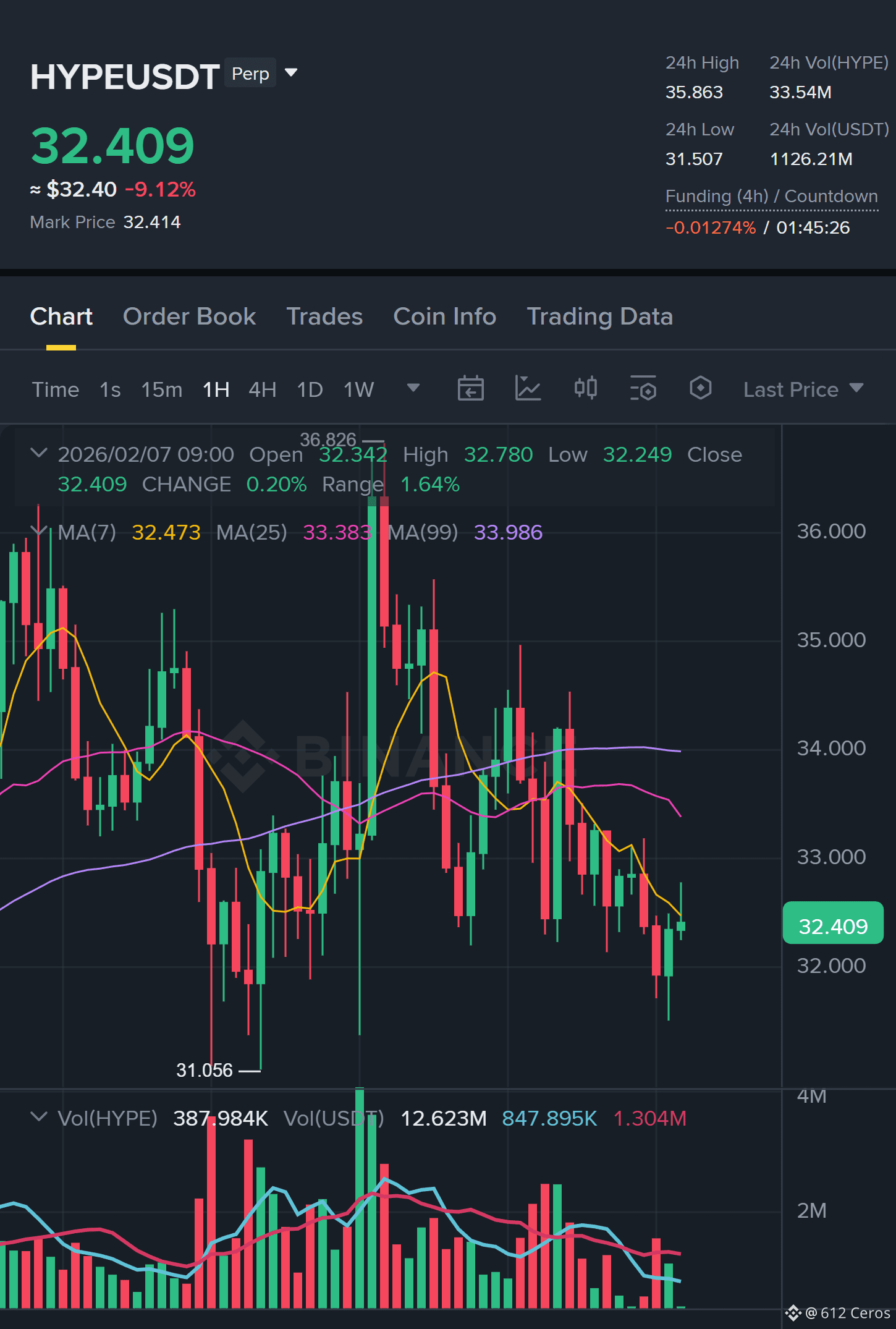Screen dimensions: 896x1329
Task: Switch chart interval to 15m
Action: tap(161, 389)
